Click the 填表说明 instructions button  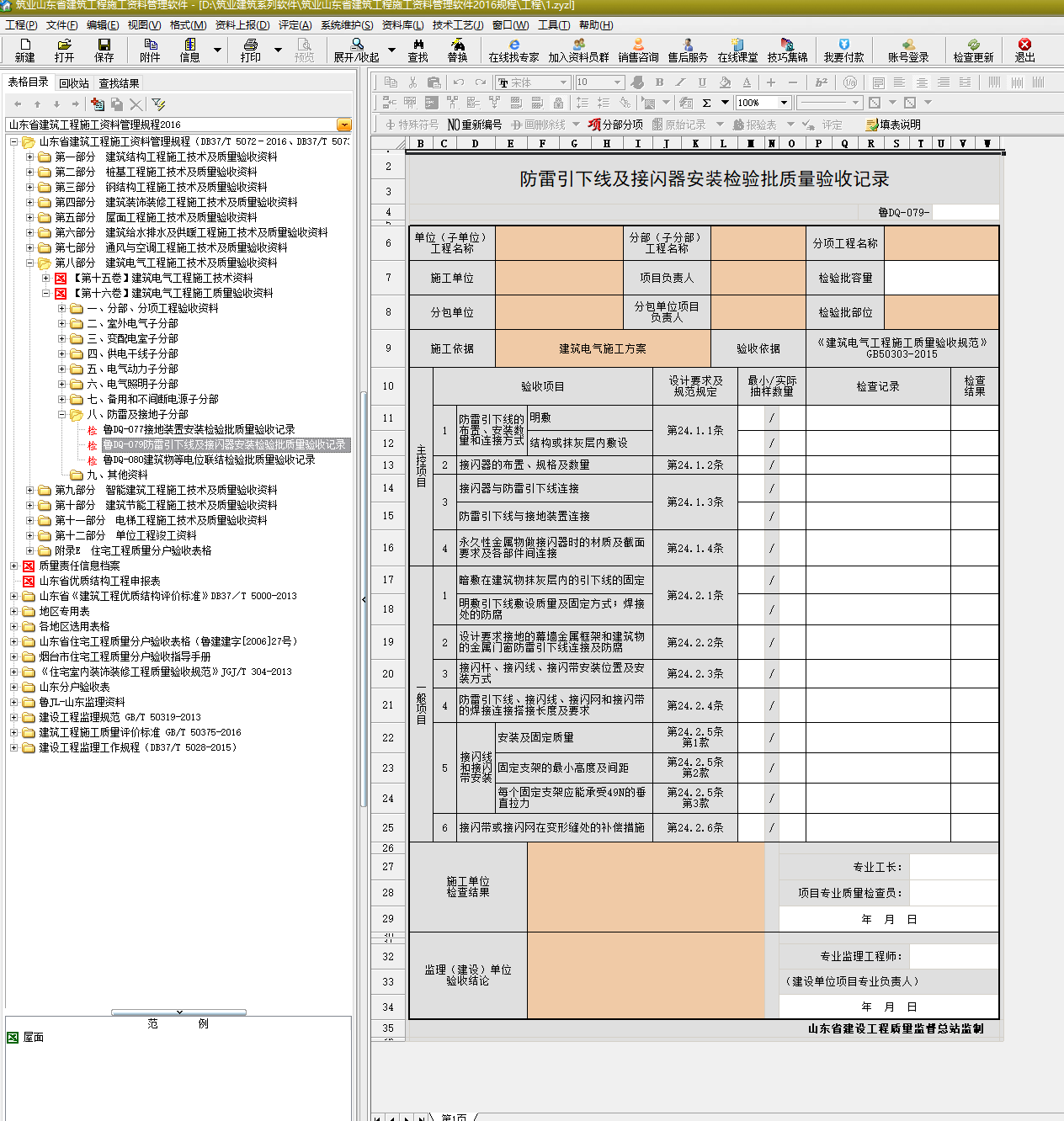pyautogui.click(x=893, y=125)
